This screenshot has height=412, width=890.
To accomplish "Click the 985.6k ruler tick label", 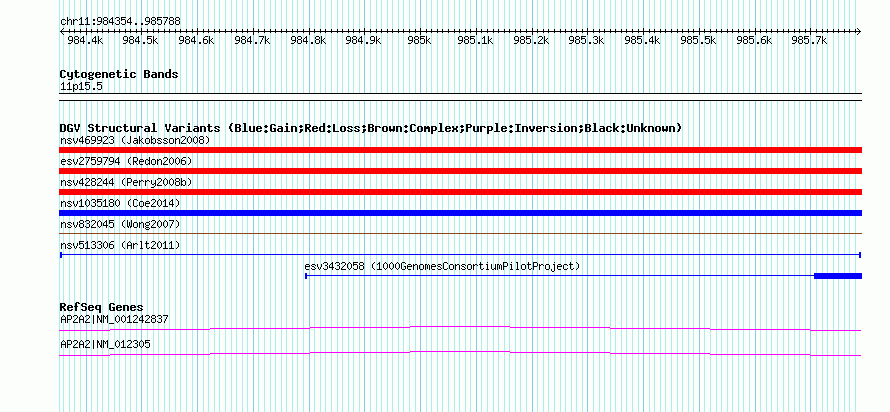I will 754,41.
